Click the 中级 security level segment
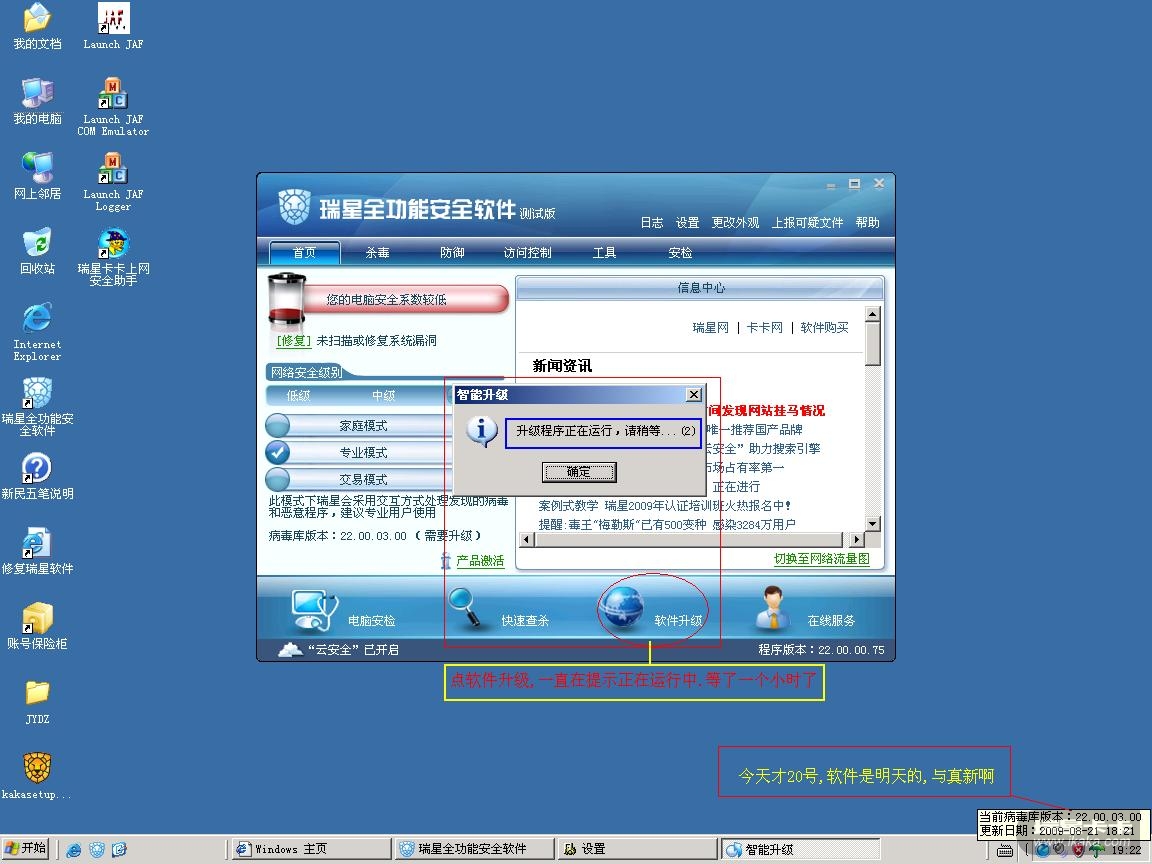 click(x=384, y=395)
